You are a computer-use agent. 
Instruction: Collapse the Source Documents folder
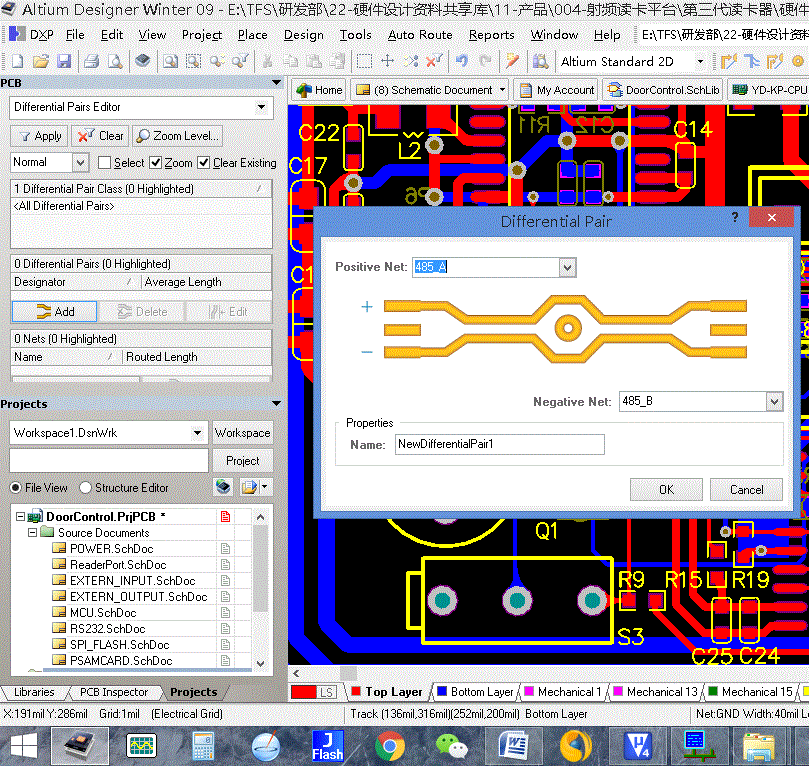[33, 532]
